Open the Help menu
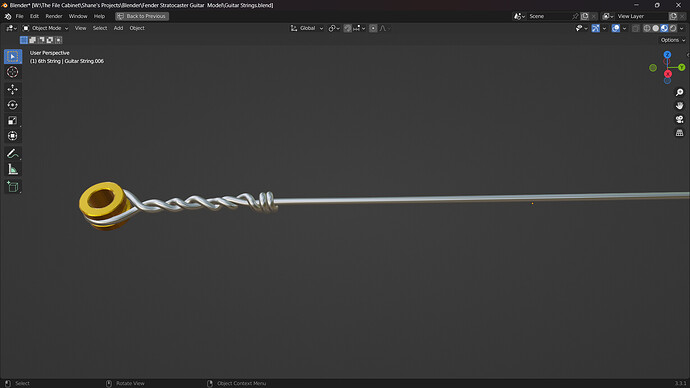The image size is (690, 388). (99, 16)
